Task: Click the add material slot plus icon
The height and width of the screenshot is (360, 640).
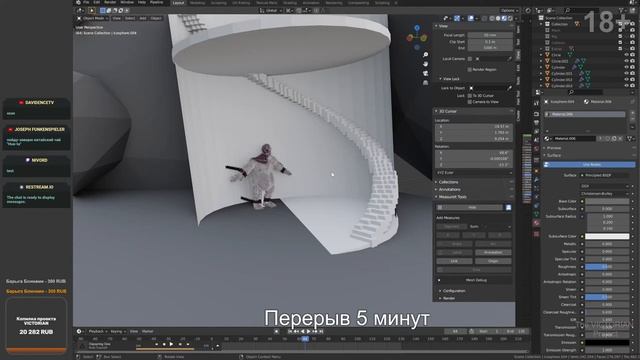Action: [632, 114]
